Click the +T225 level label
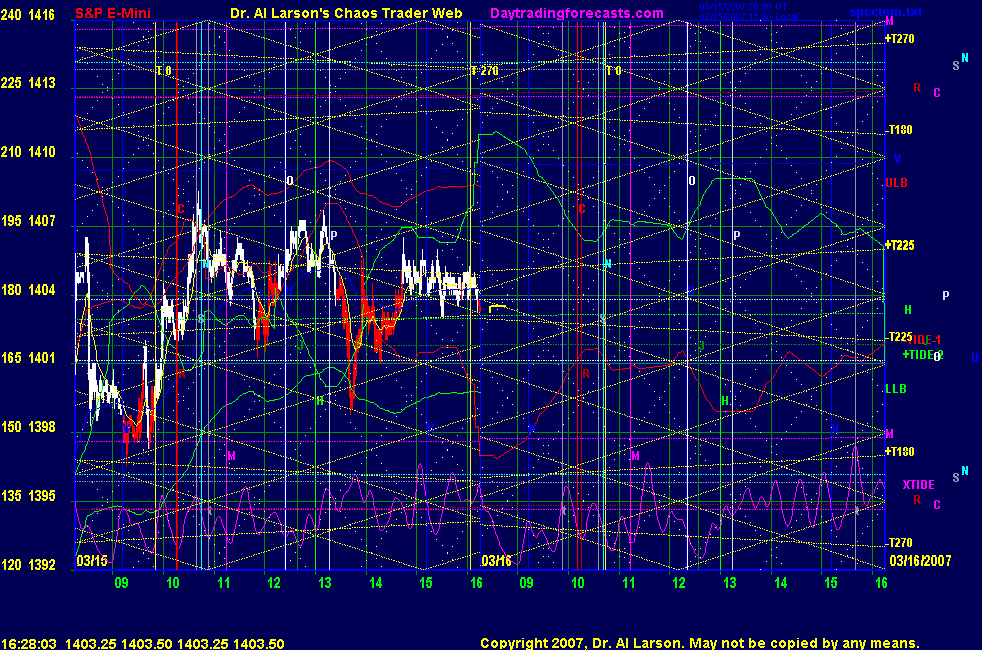The height and width of the screenshot is (650, 982). (x=899, y=245)
